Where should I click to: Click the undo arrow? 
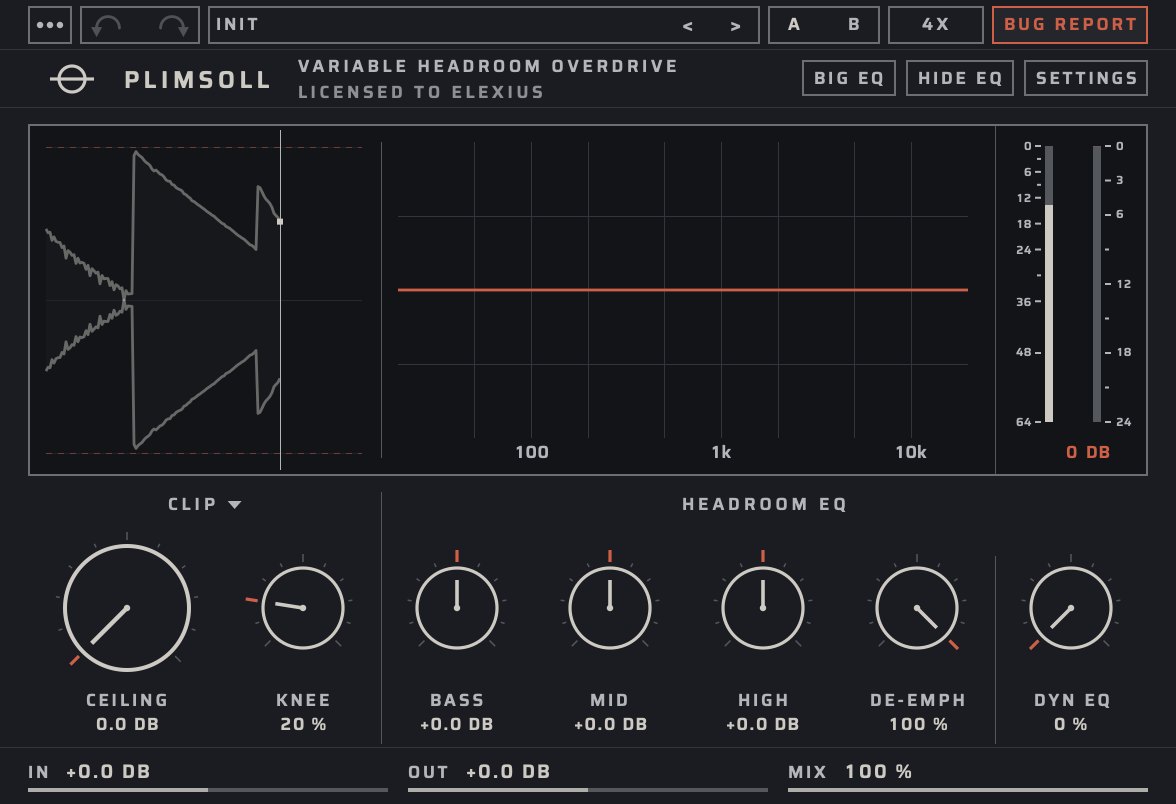click(106, 26)
